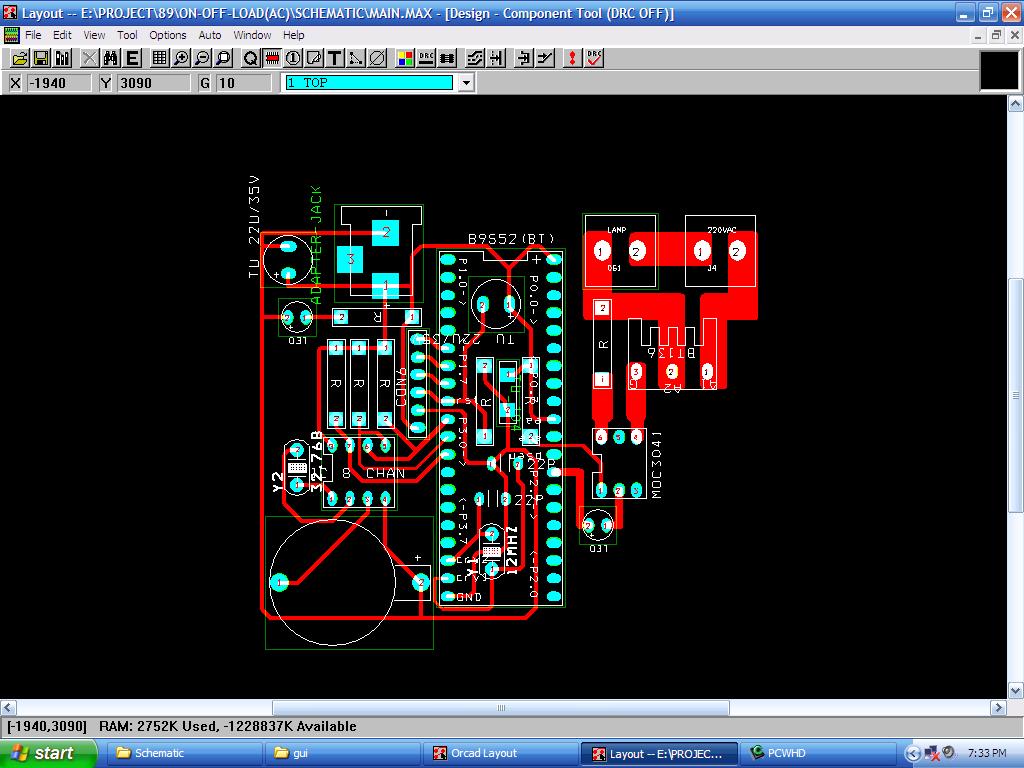Image resolution: width=1024 pixels, height=768 pixels.
Task: Select the Obstacle tool icon
Action: coord(314,59)
